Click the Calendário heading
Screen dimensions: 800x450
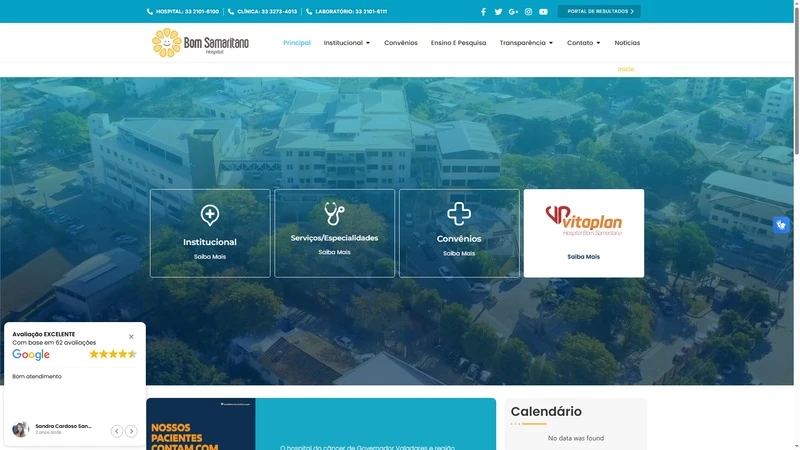[546, 411]
